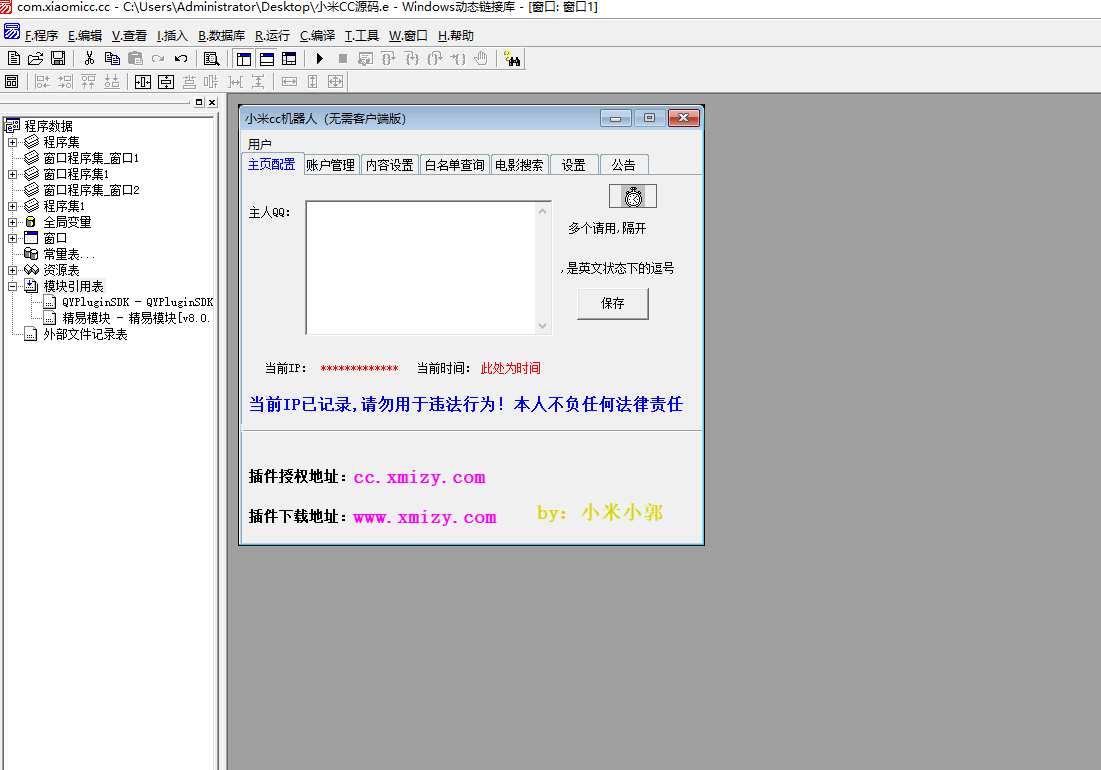Click the 保存 button
Viewport: 1101px width, 770px height.
612,303
